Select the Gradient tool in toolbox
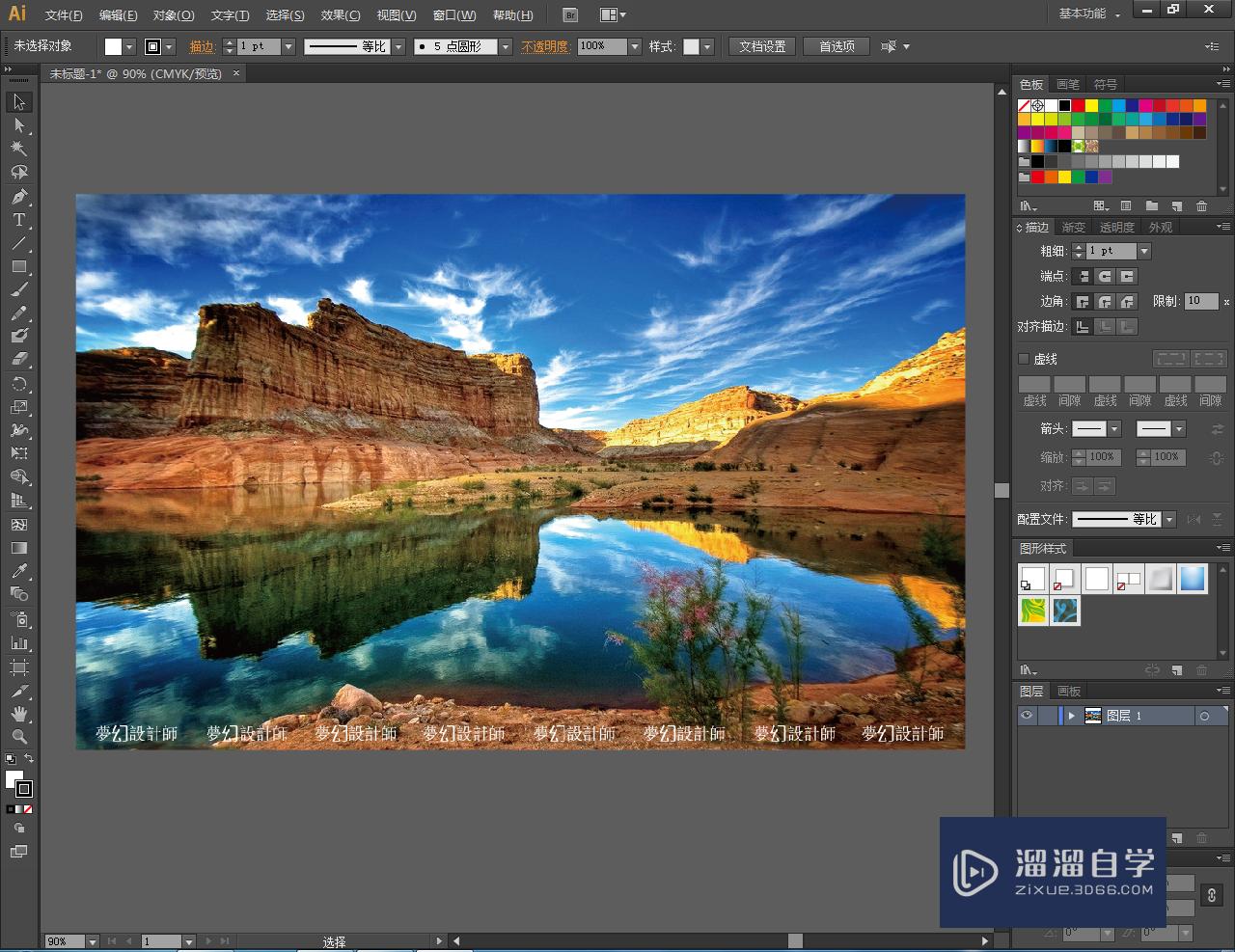This screenshot has height=952, width=1235. pos(19,548)
